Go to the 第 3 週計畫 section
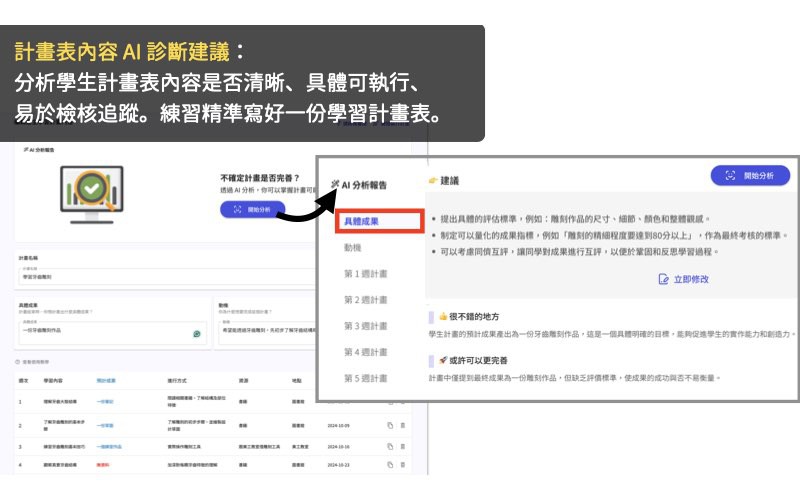This screenshot has height=500, width=800. (365, 326)
